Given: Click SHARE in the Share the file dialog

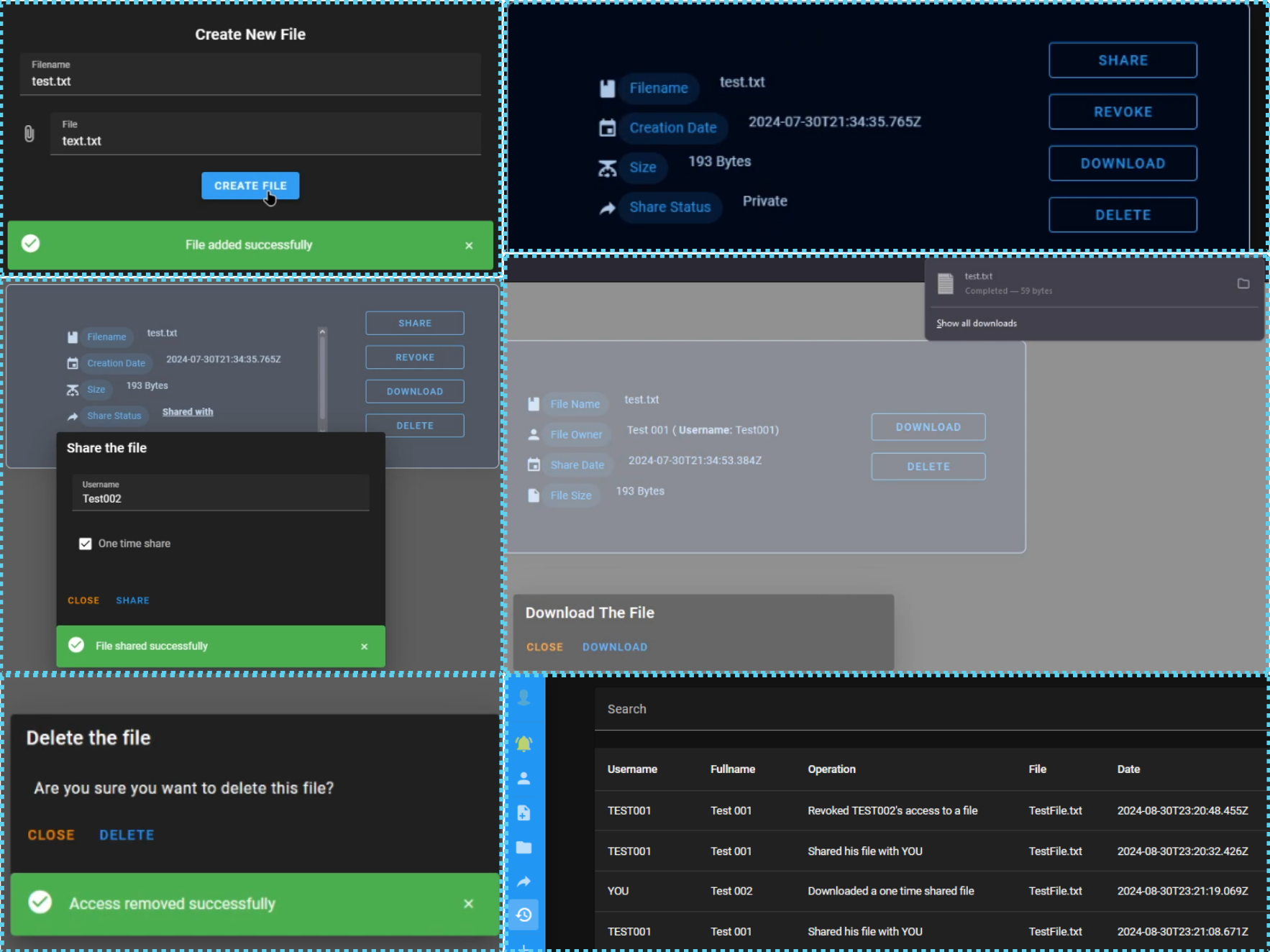Looking at the screenshot, I should (133, 600).
